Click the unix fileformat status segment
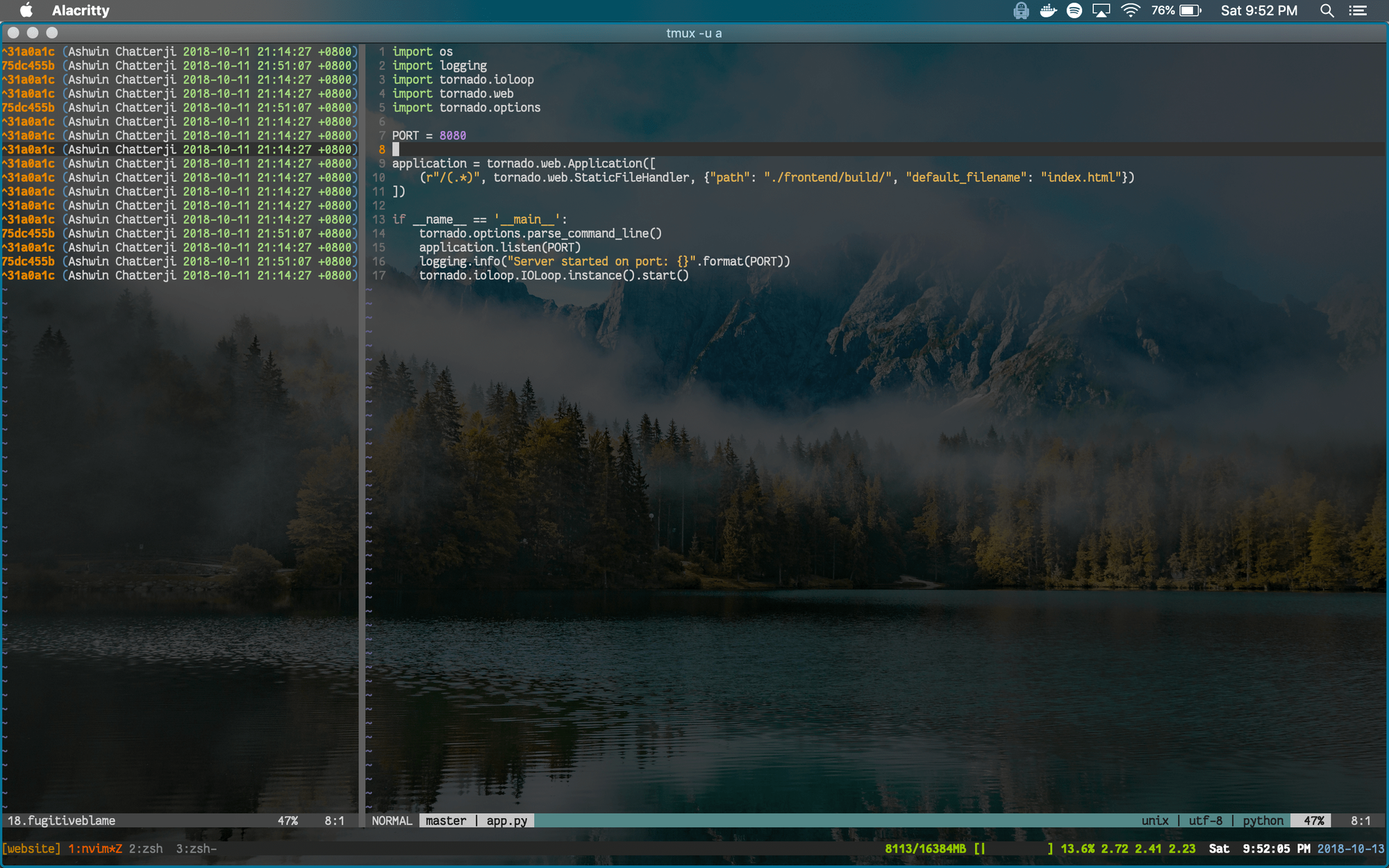This screenshot has height=868, width=1389. [1155, 821]
